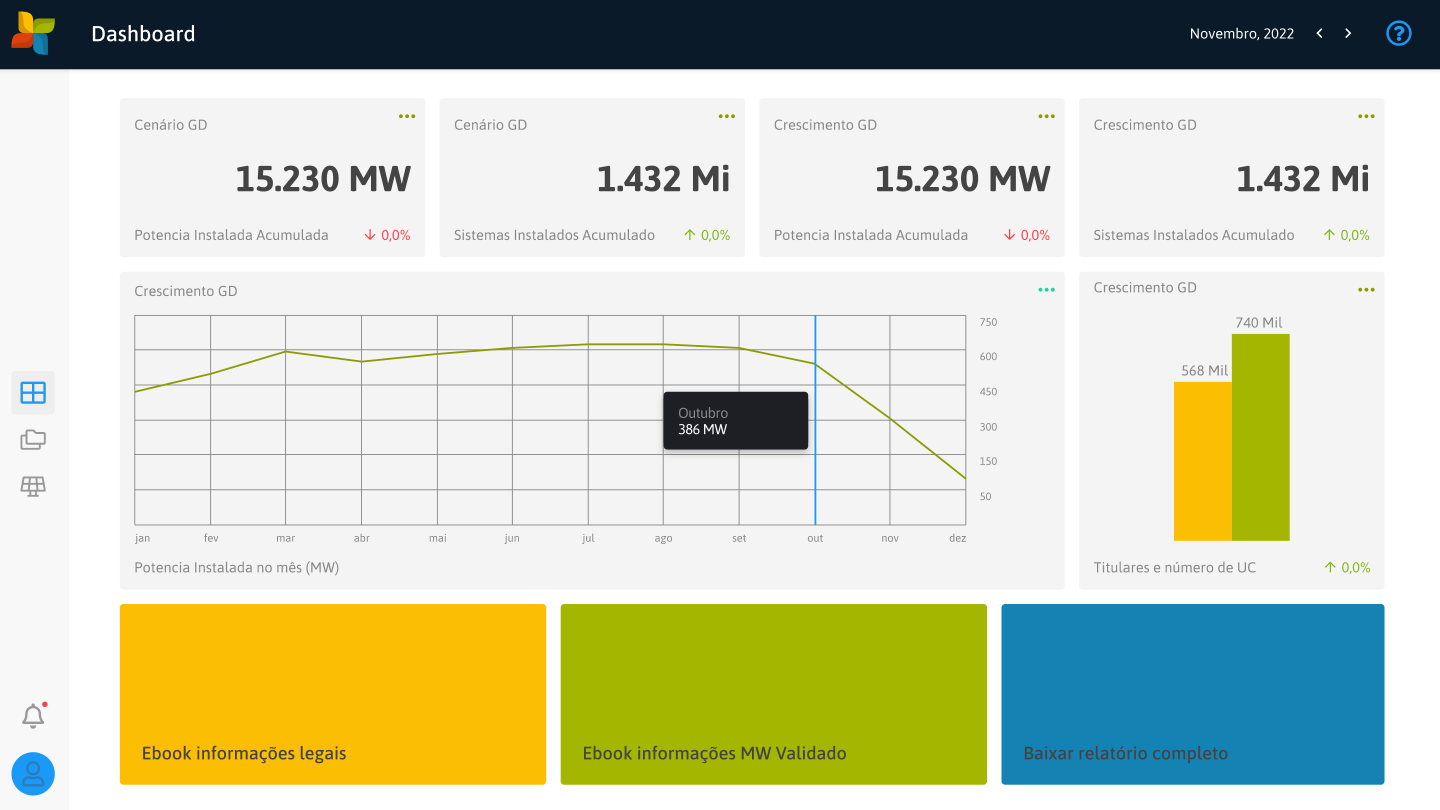Viewport: 1440px width, 810px height.
Task: Click the green 740 Mil bar
Action: tap(1260, 437)
